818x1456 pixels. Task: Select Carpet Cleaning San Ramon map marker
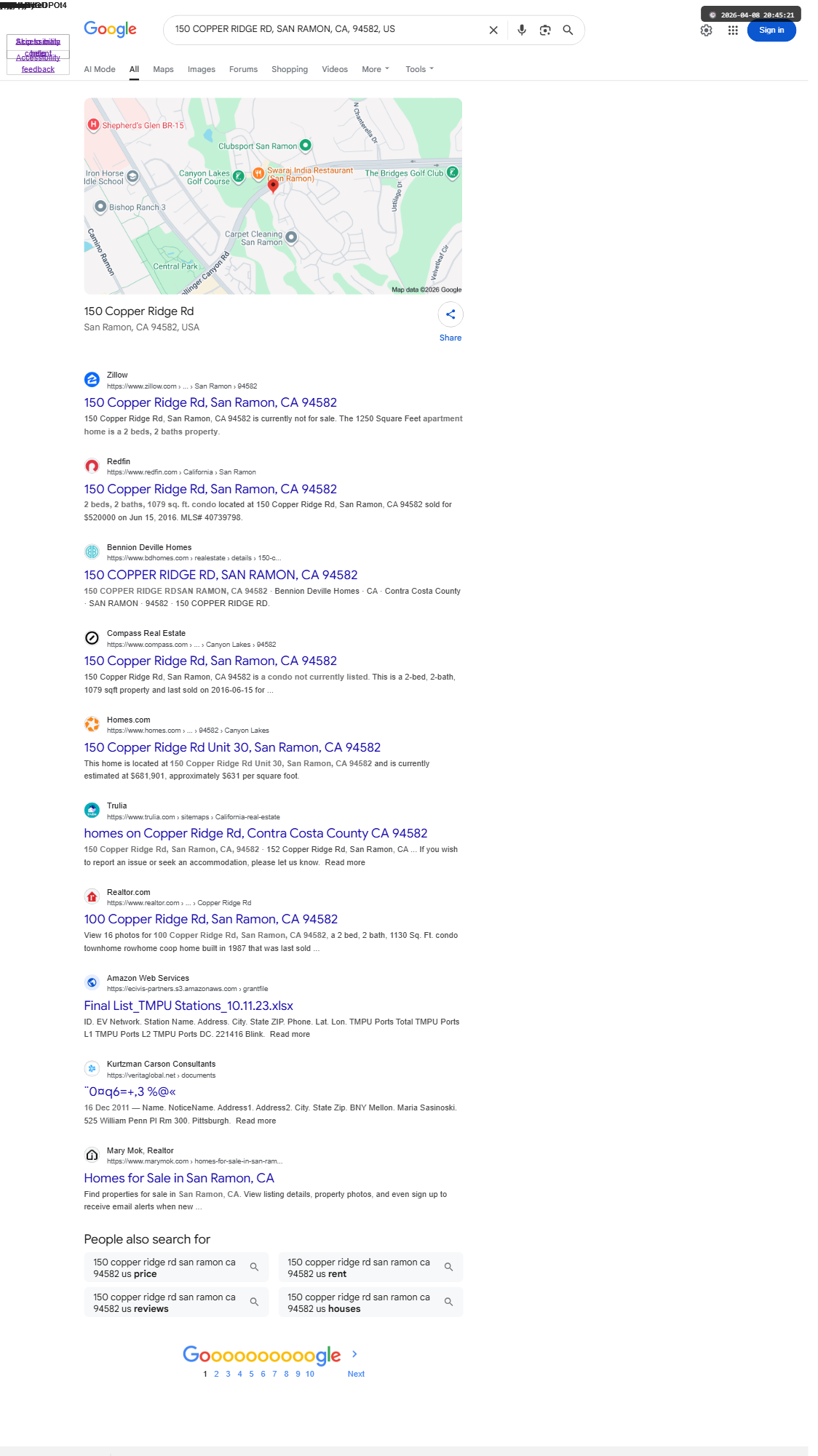(291, 237)
